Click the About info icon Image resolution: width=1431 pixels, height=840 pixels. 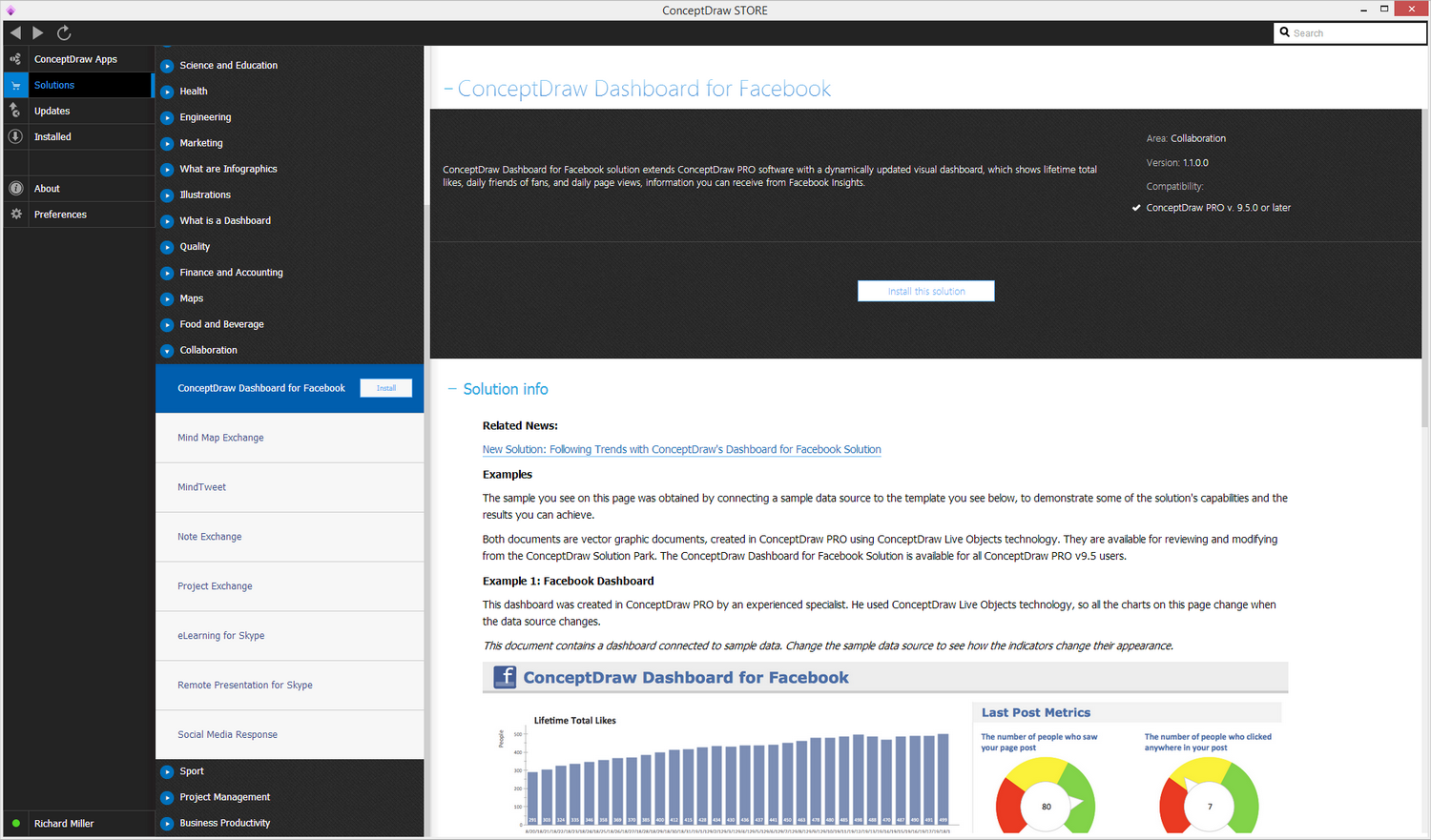pyautogui.click(x=15, y=189)
